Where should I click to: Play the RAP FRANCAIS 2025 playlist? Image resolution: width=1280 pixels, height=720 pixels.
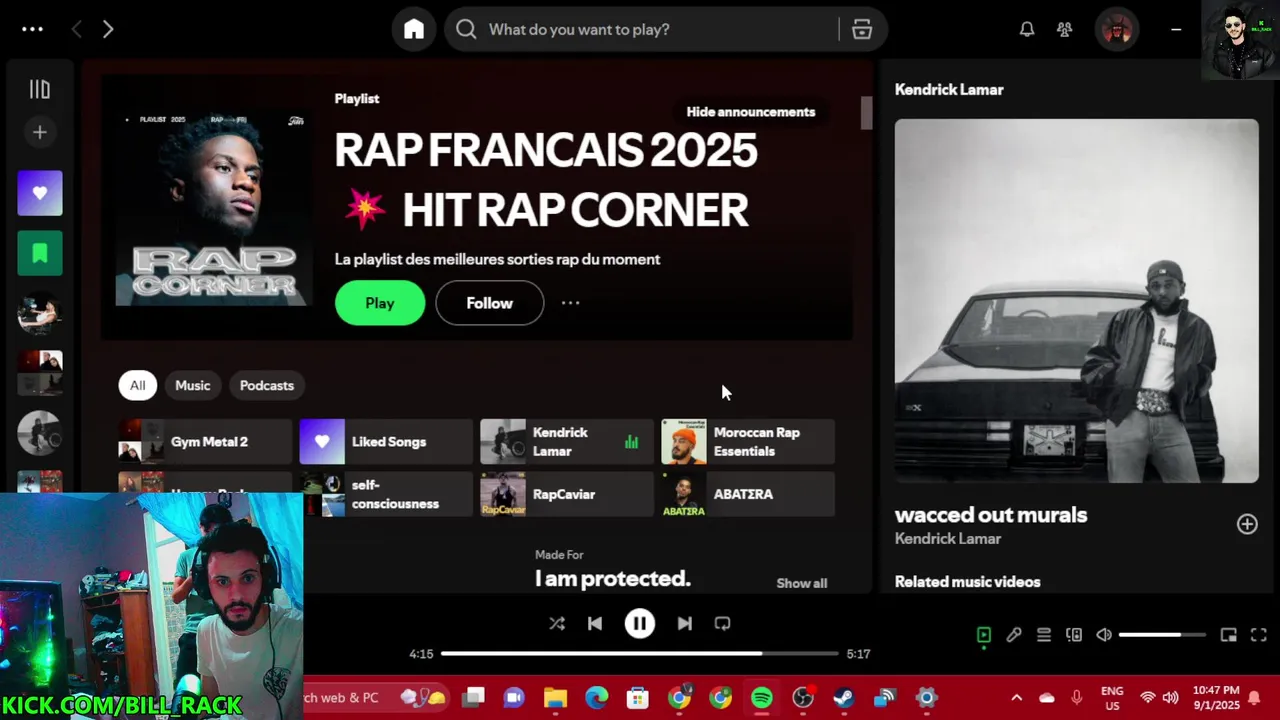380,303
